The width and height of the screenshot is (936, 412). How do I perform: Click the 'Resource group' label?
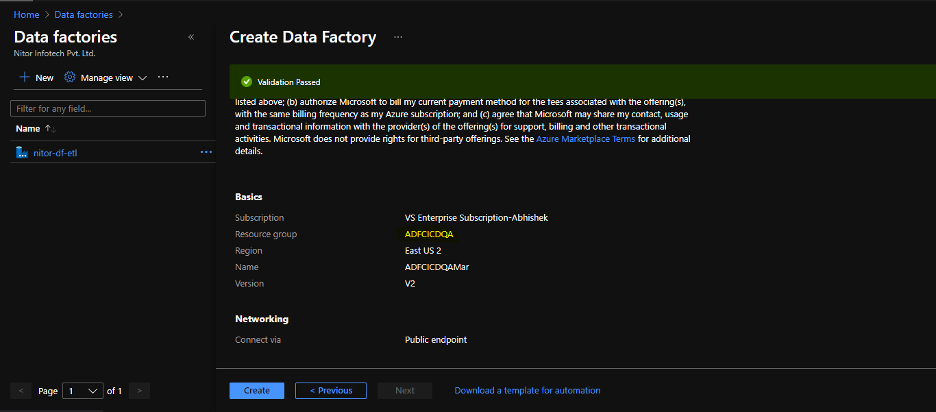[266, 234]
